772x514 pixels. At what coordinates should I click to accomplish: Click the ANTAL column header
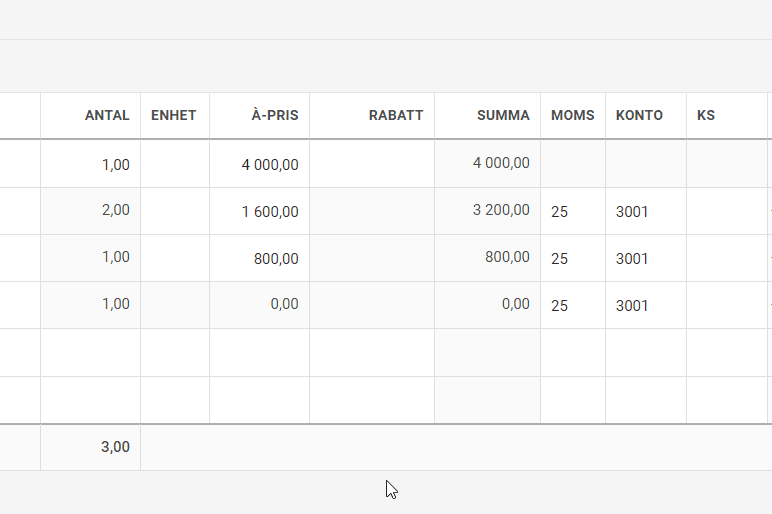tap(107, 115)
